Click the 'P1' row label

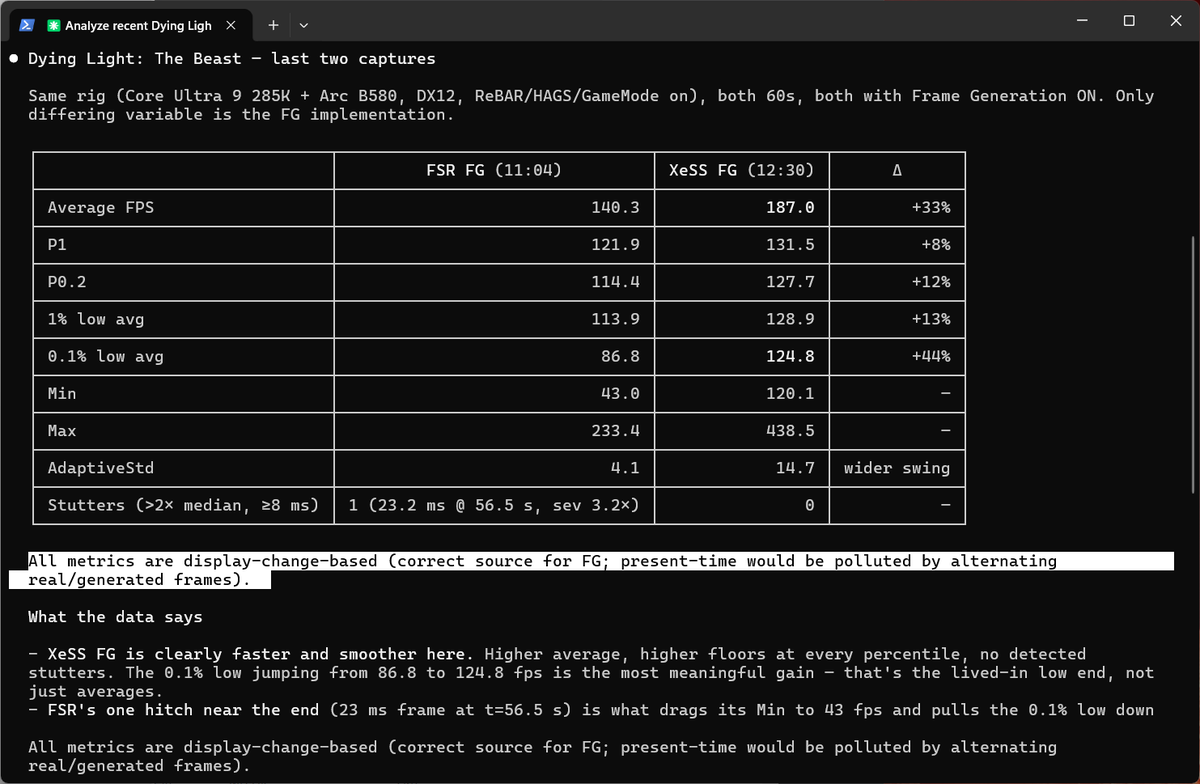click(57, 244)
